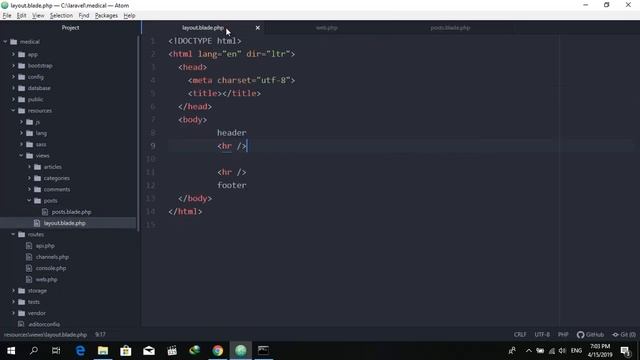Switch to the layout.blade.php tab

click(203, 28)
